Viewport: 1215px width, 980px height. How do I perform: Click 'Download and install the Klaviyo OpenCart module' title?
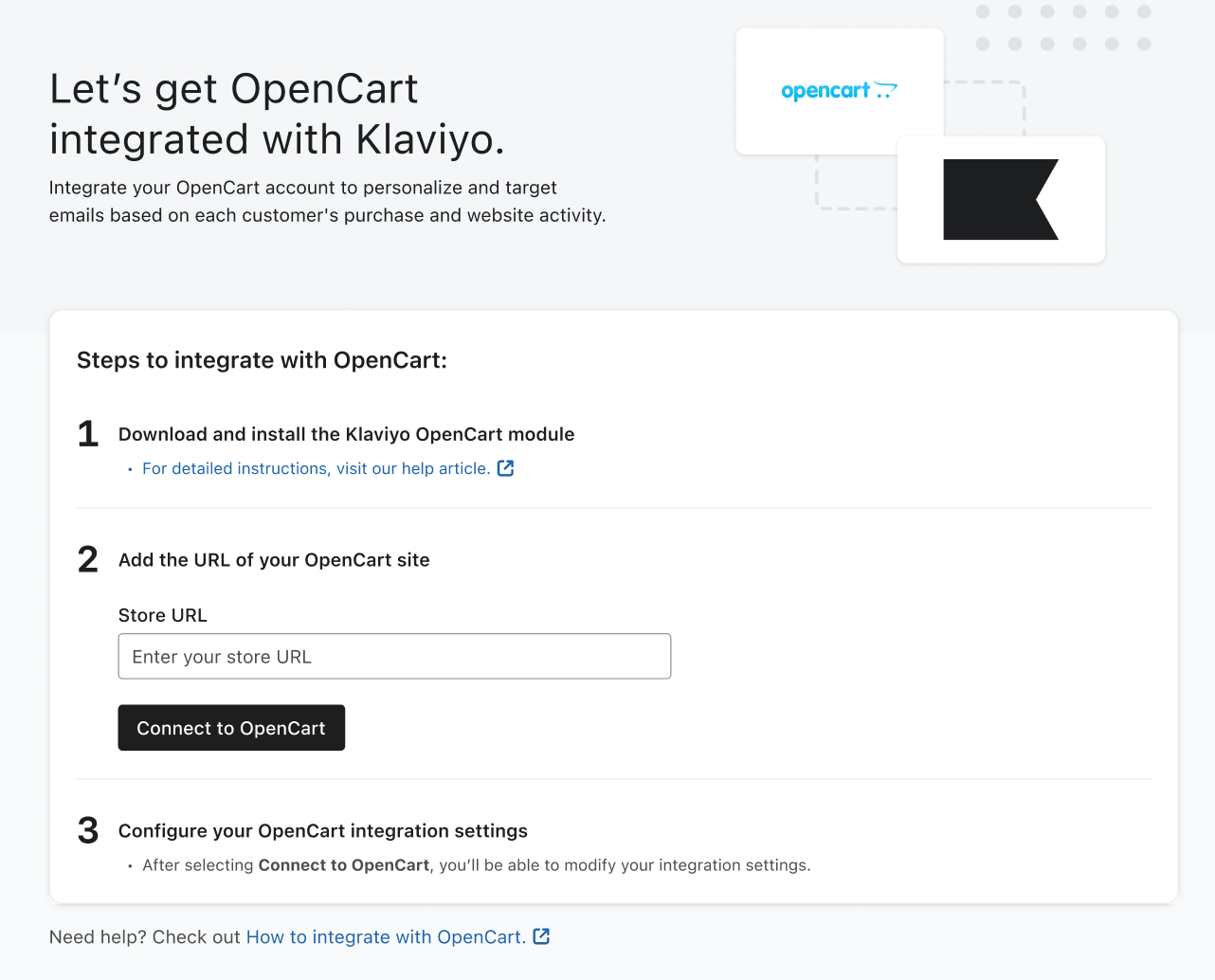346,434
